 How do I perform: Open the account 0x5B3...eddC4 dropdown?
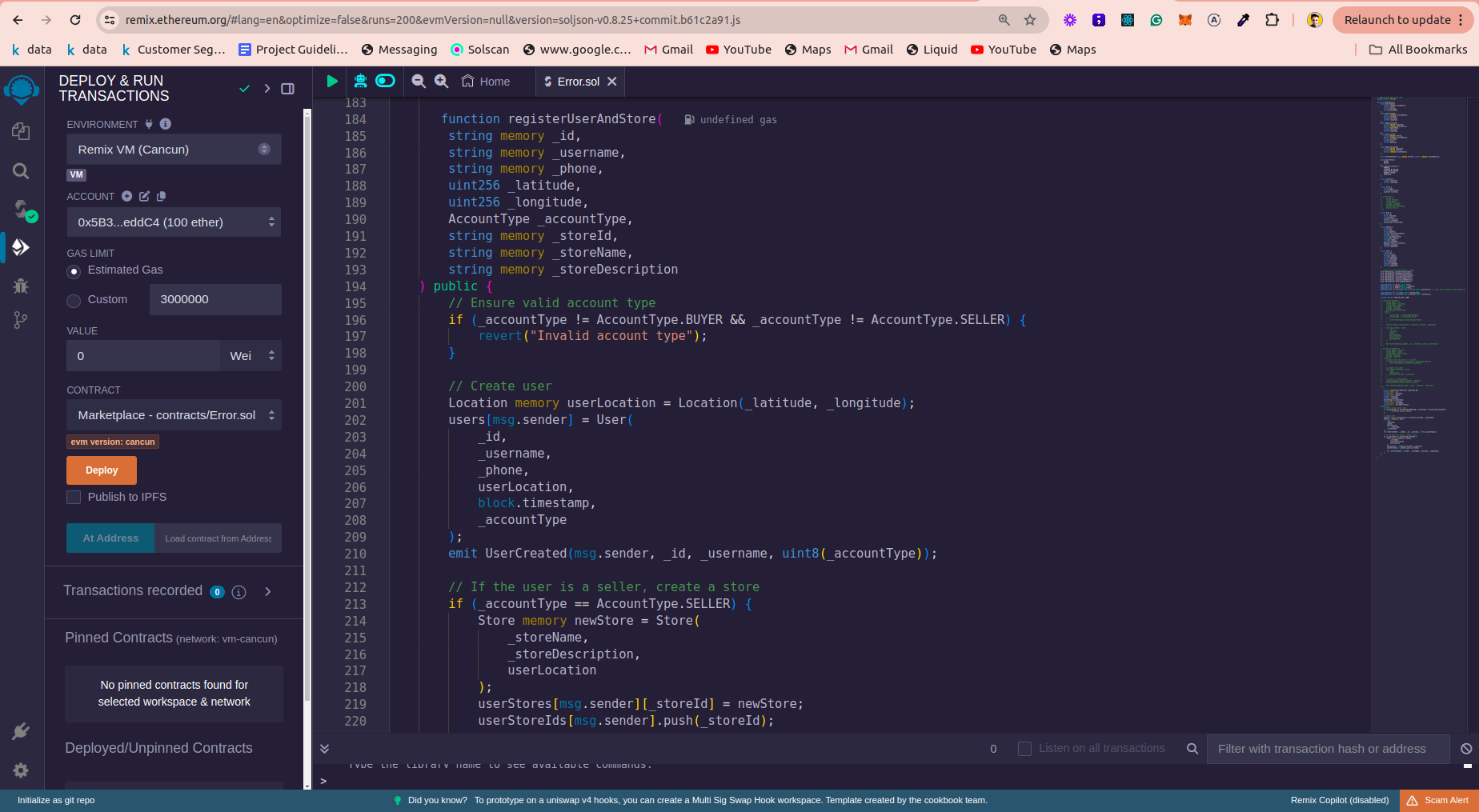click(174, 222)
